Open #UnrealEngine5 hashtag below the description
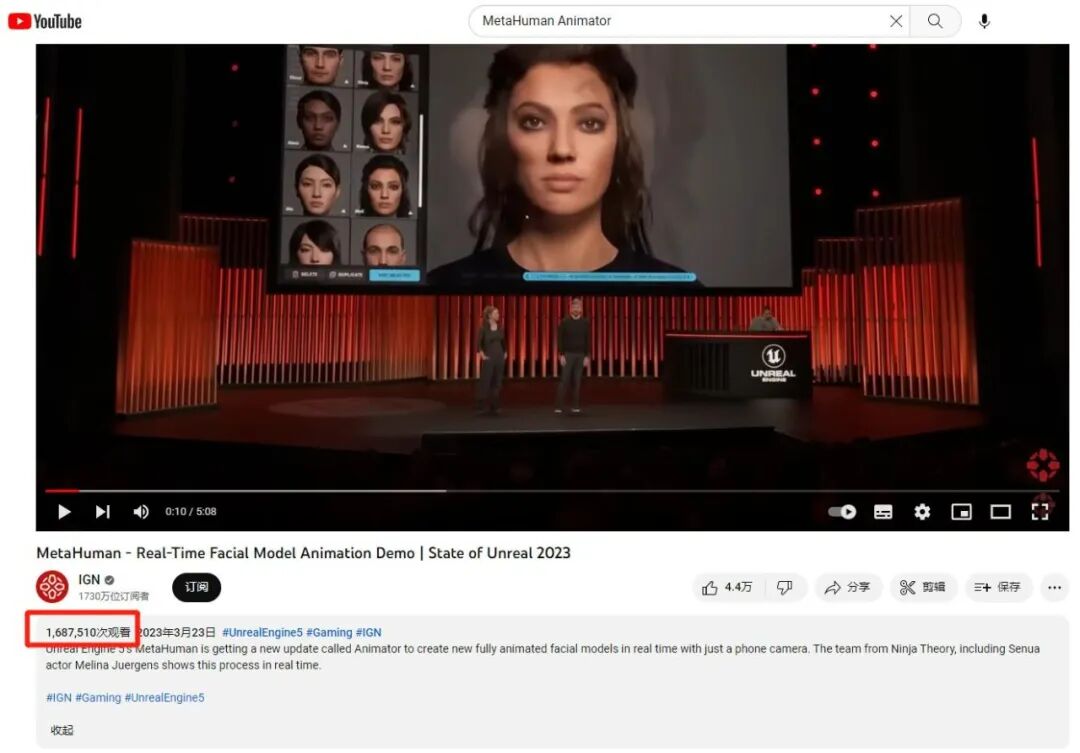Viewport: 1080px width, 753px height. point(165,698)
